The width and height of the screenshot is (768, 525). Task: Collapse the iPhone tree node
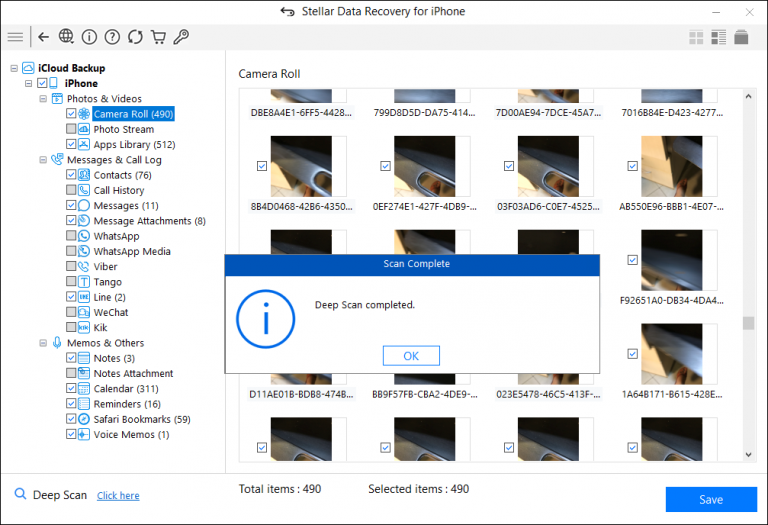(28, 84)
